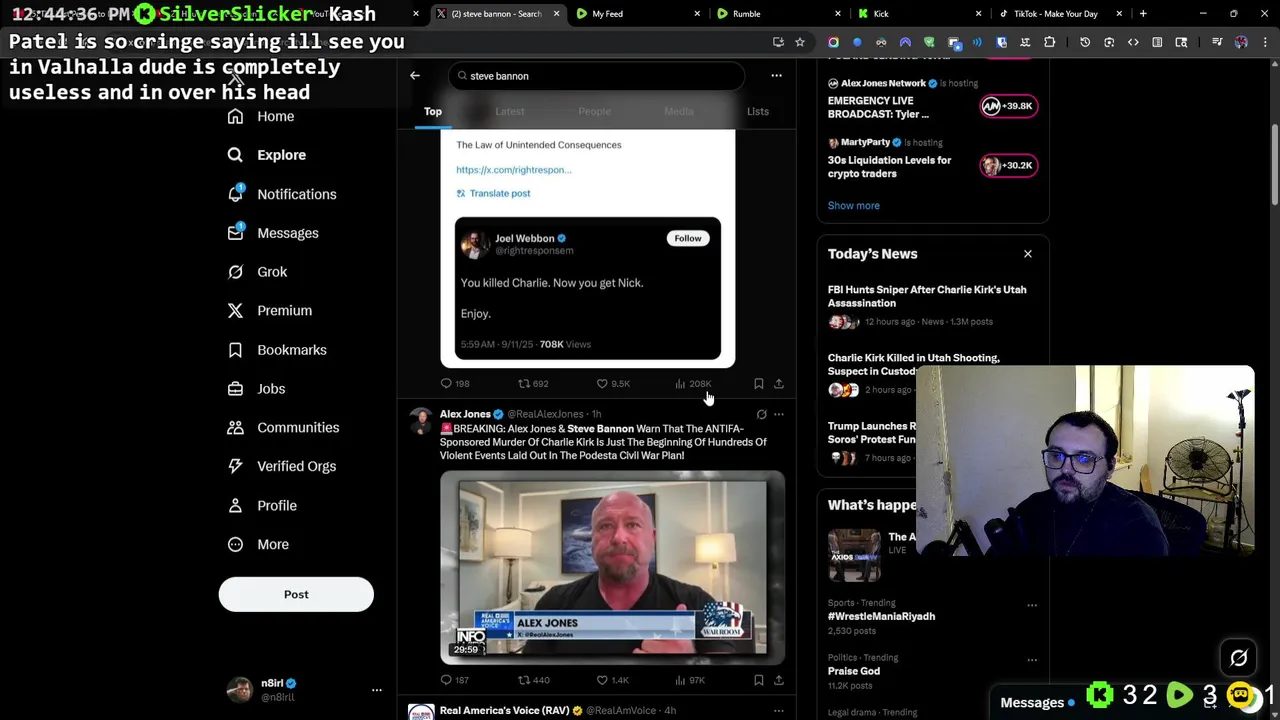
Task: Bookmark the post with 208K views
Action: coord(759,384)
